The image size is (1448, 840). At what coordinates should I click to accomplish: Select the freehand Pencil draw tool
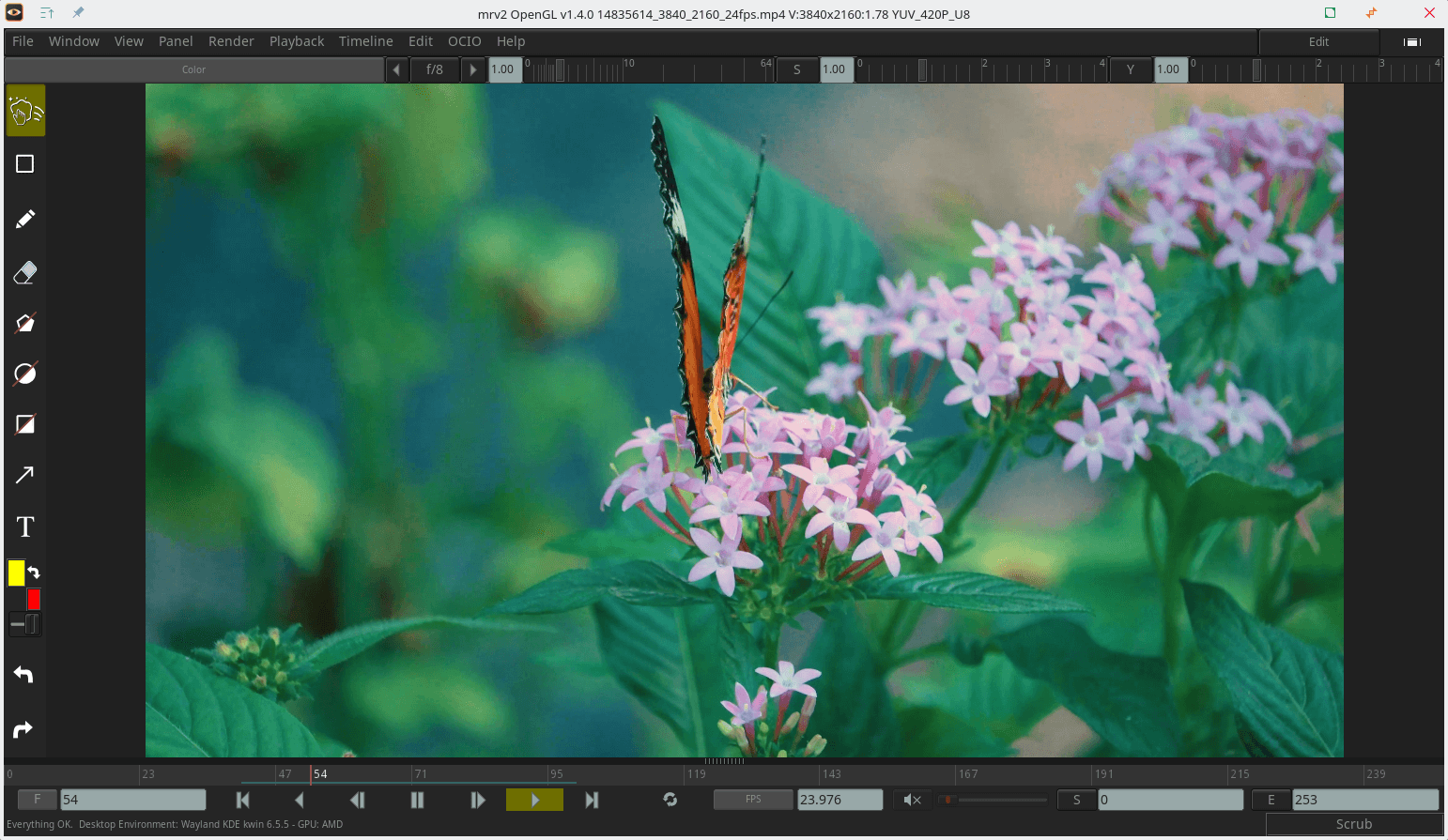(x=25, y=219)
